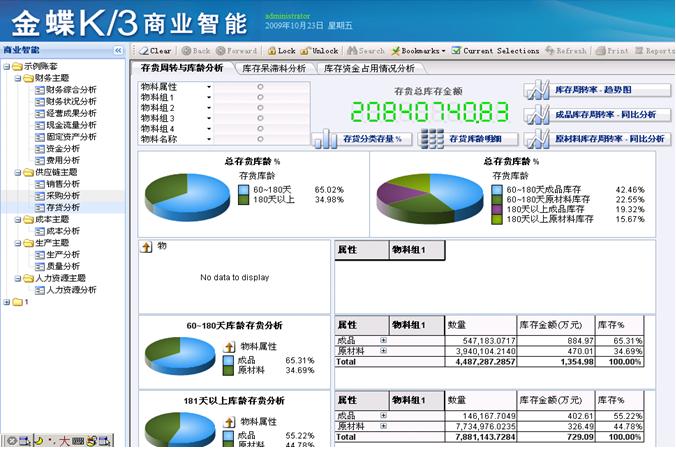Select the radio indicator for 物料名称
Image resolution: width=676 pixels, height=450 pixels.
(x=260, y=140)
